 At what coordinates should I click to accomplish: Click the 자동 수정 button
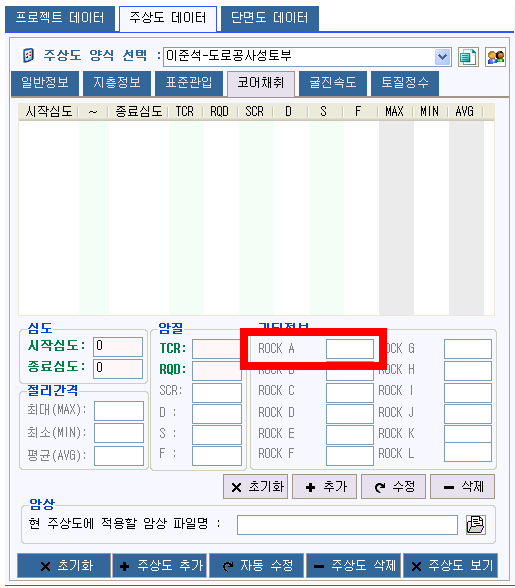(x=257, y=566)
